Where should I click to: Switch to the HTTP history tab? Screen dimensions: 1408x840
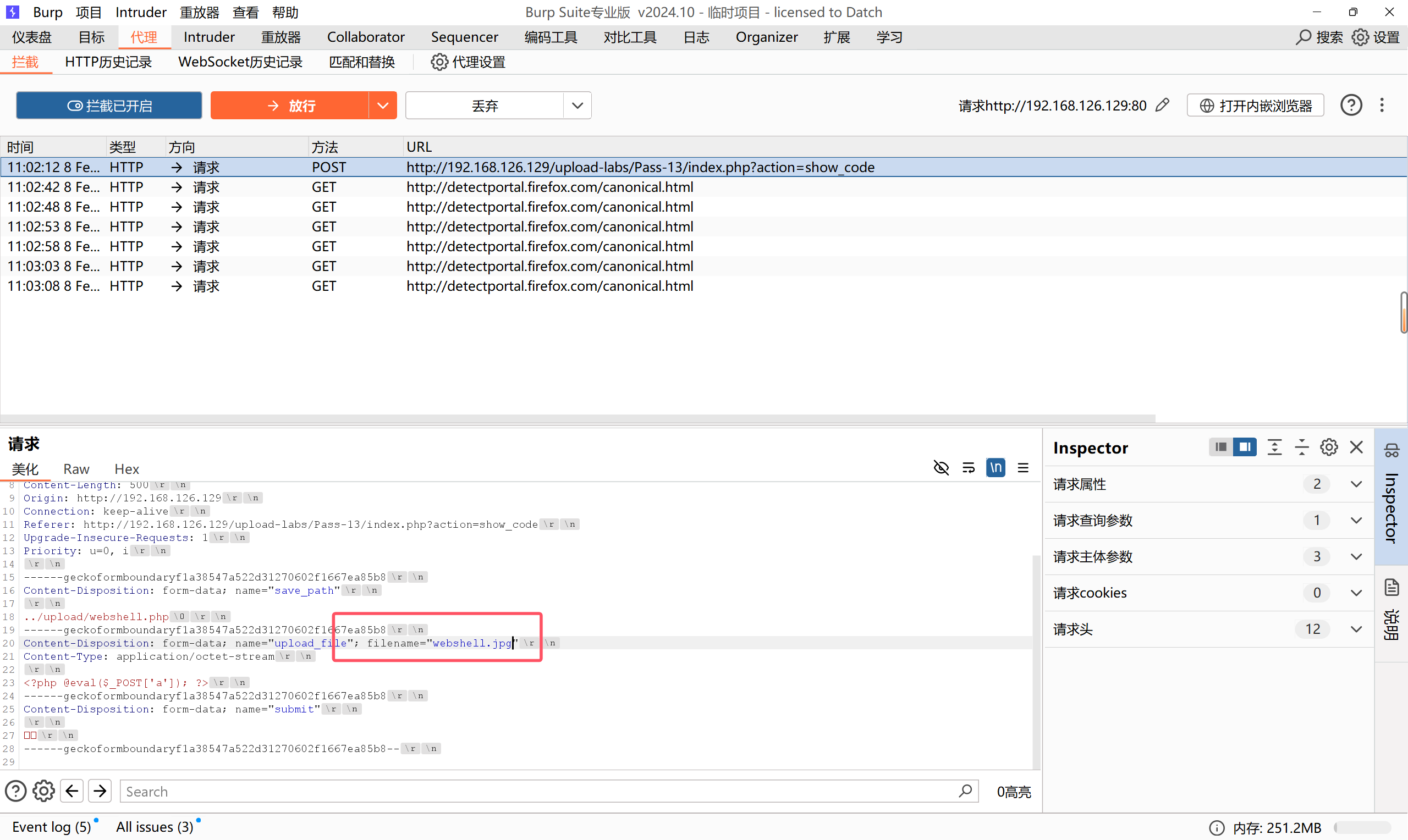(x=108, y=62)
